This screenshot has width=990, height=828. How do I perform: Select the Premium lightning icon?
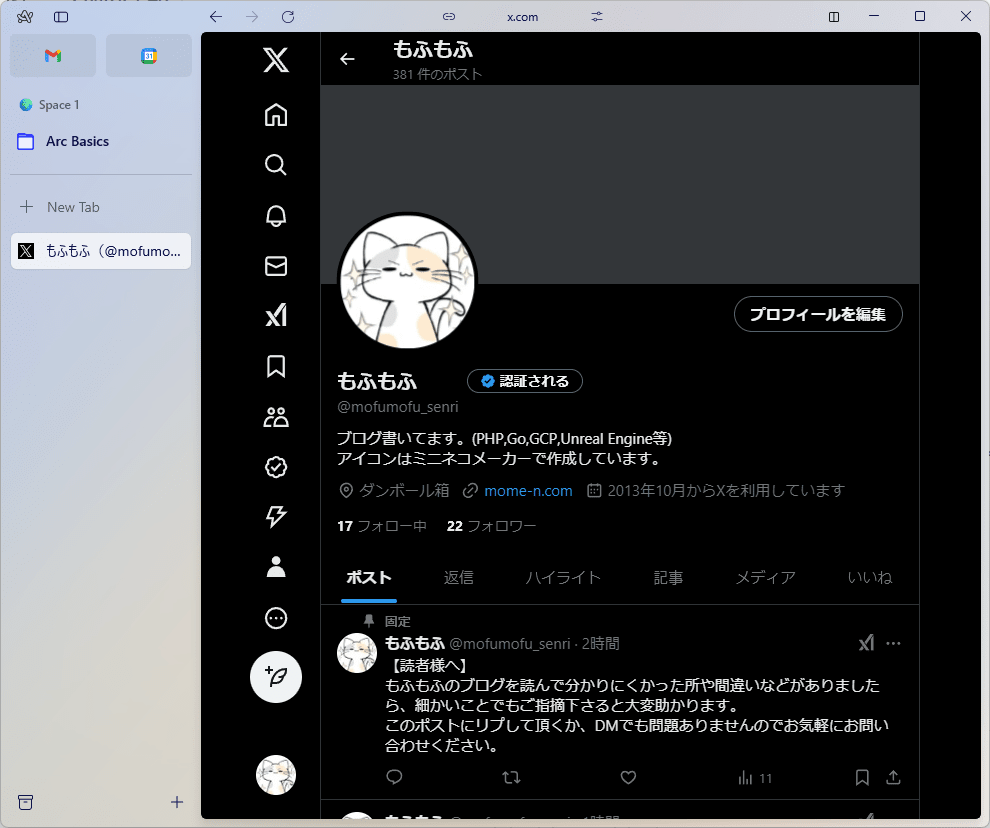(275, 517)
